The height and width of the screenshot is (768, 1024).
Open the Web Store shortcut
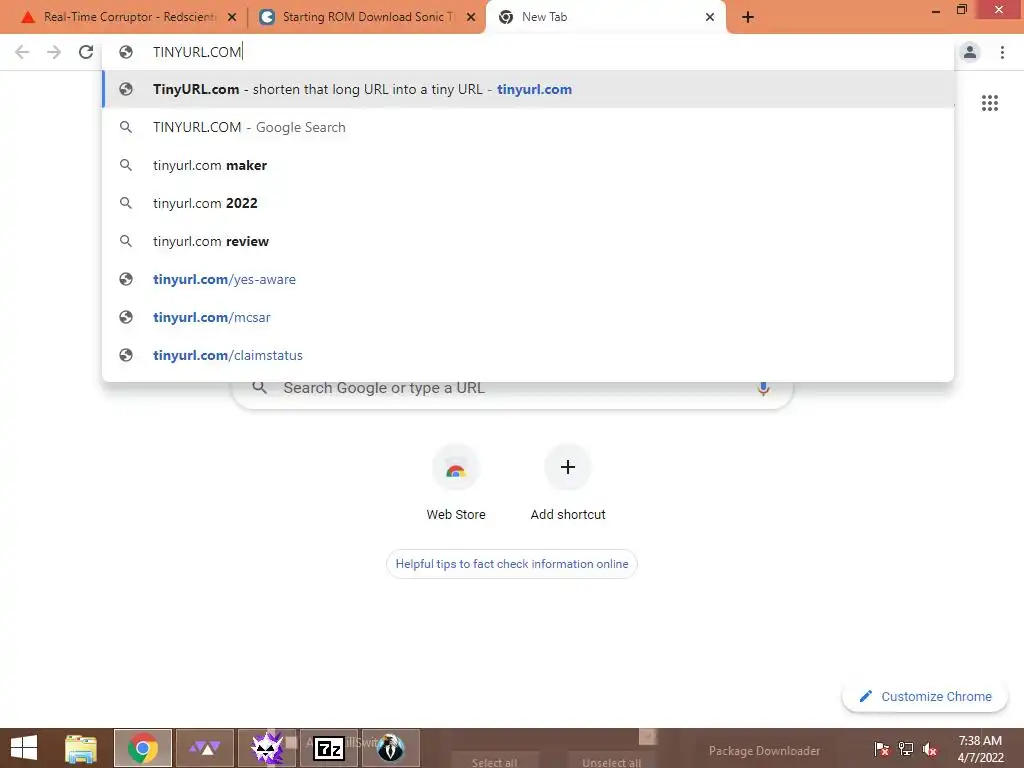(x=456, y=482)
